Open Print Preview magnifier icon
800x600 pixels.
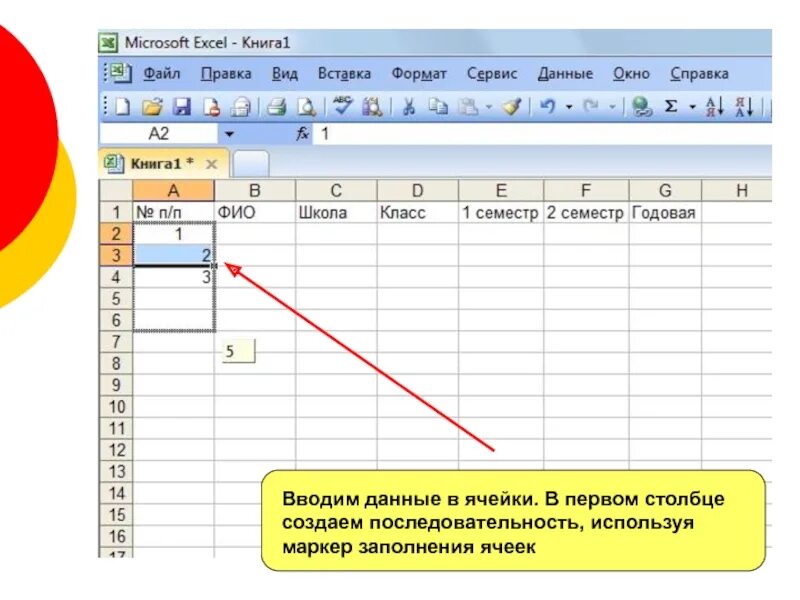coord(306,107)
